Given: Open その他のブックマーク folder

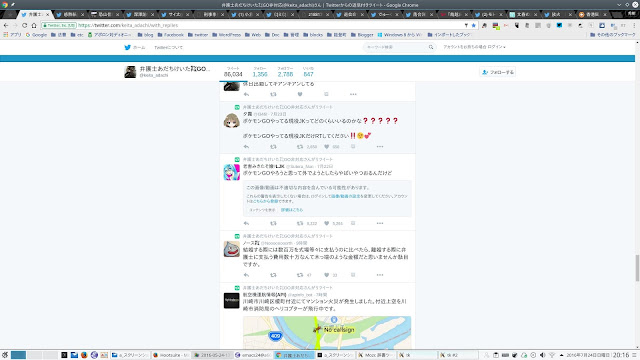Looking at the screenshot, I should pos(613,35).
